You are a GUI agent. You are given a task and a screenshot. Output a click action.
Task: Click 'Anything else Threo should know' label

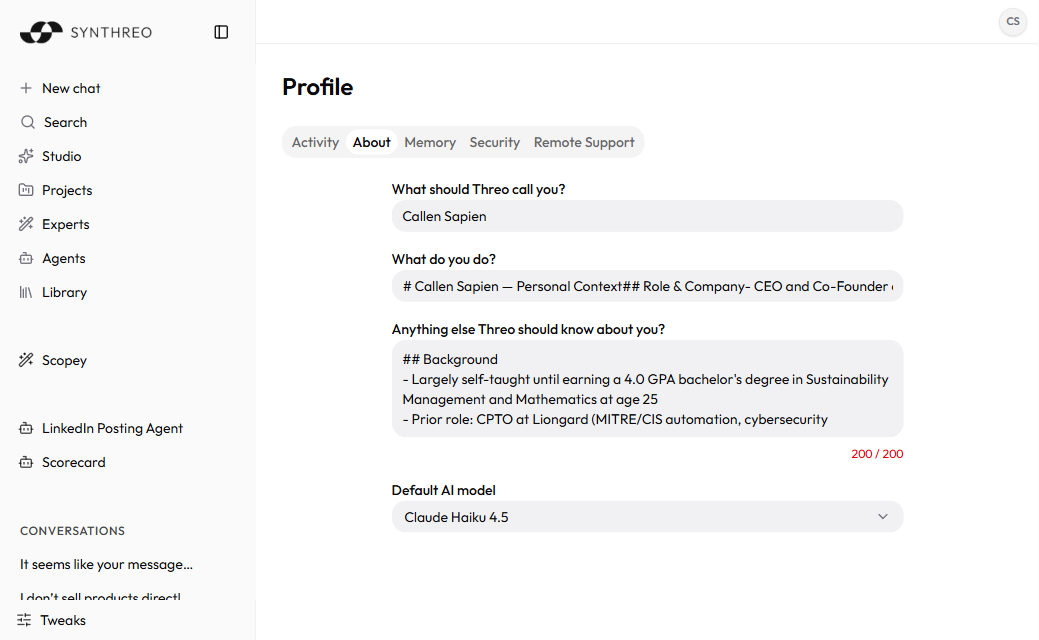click(x=528, y=329)
